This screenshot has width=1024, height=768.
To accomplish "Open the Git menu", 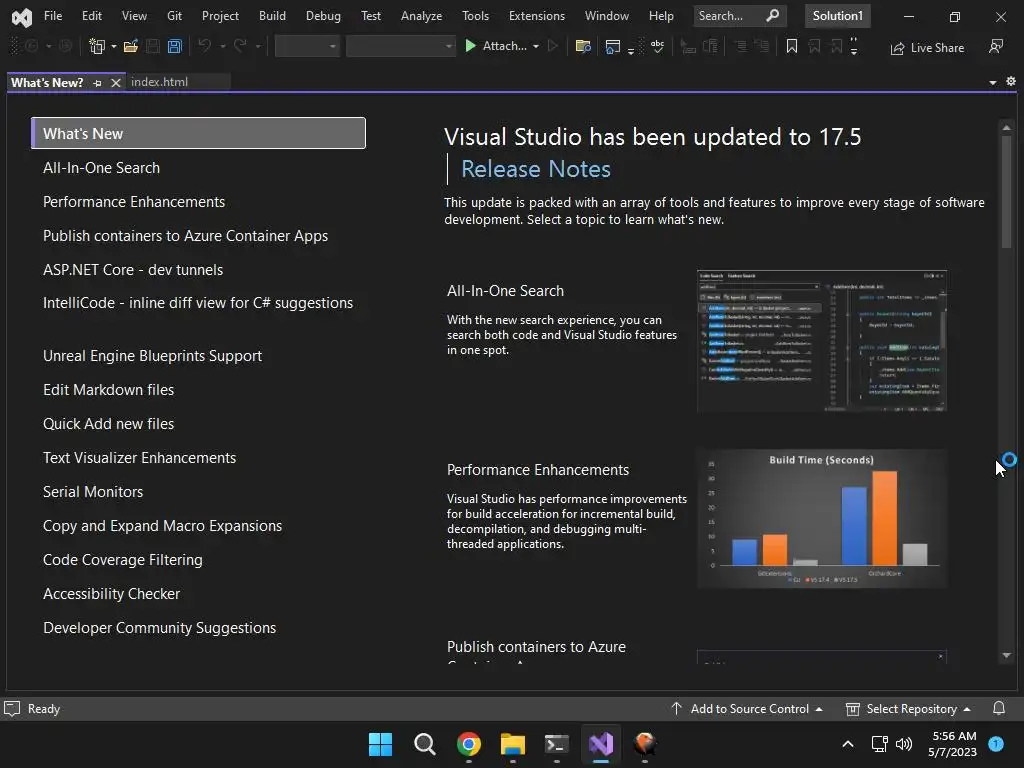I will pos(174,16).
